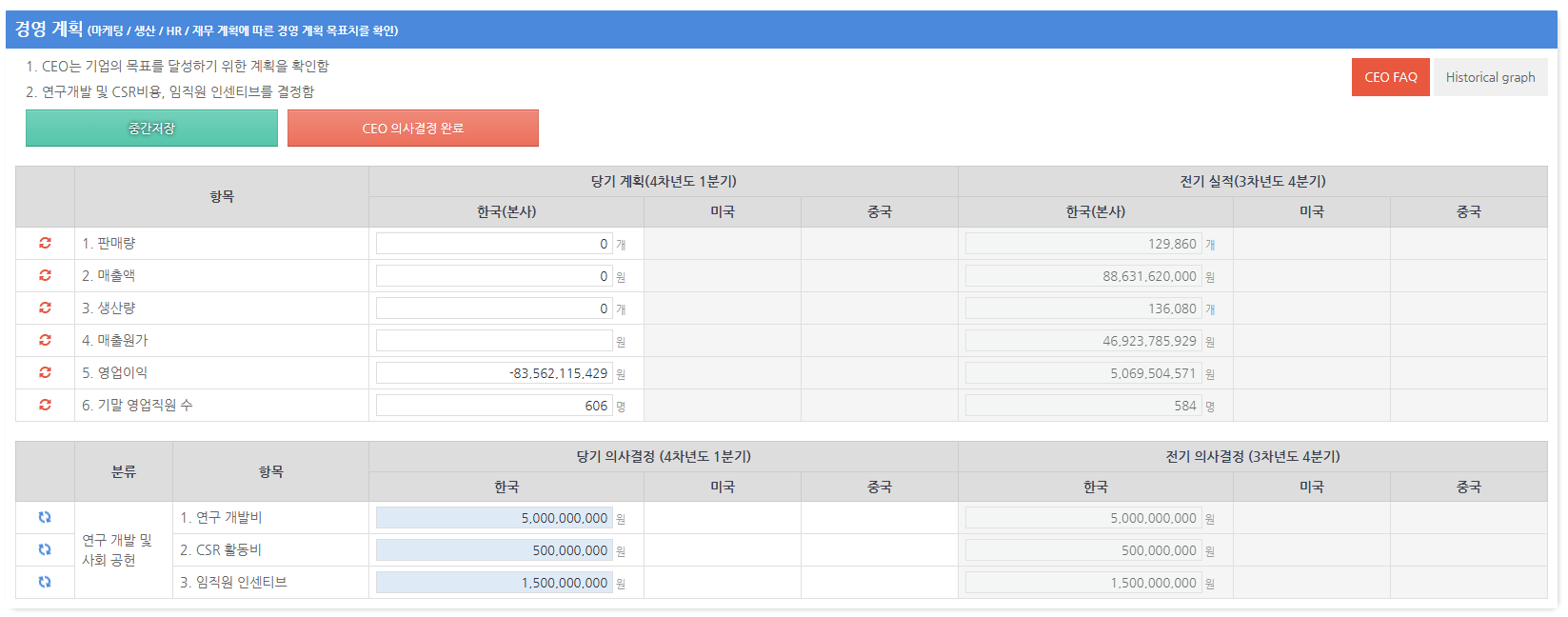The height and width of the screenshot is (617, 1568).
Task: Click the CEO 의사결정 완료 button
Action: [412, 129]
